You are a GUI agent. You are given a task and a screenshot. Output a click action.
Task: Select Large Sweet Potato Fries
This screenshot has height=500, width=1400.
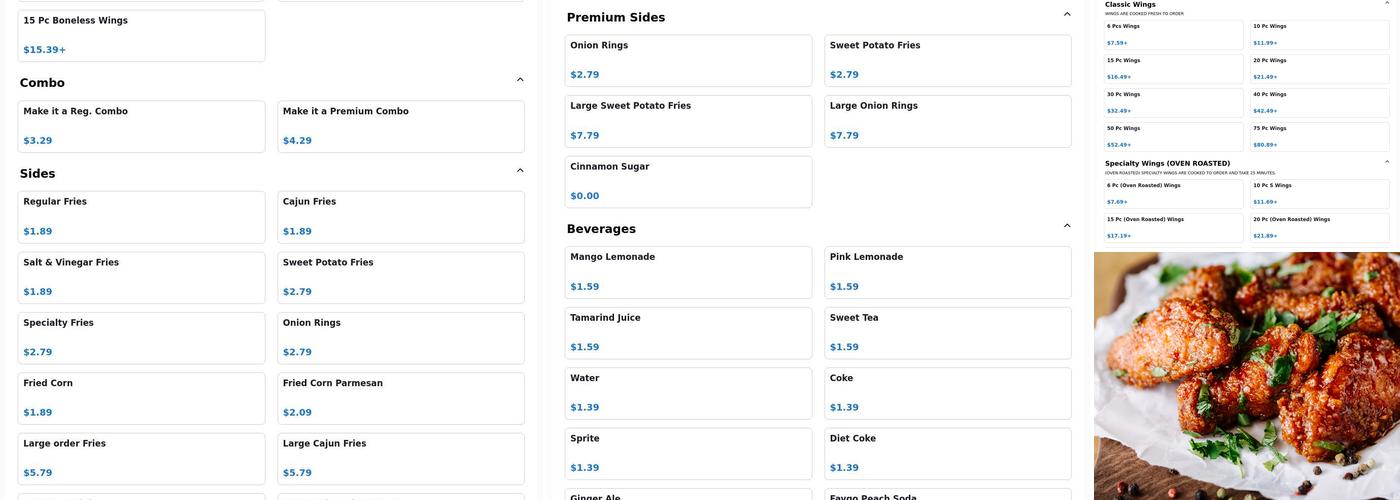[x=688, y=121]
